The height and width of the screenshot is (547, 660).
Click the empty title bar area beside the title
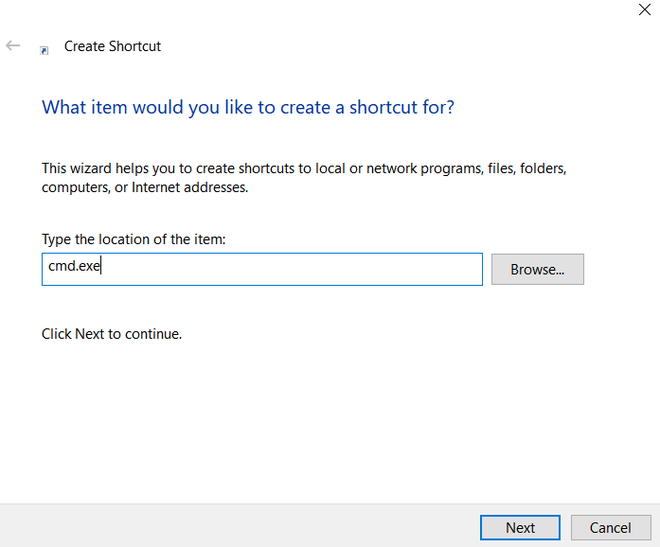[400, 46]
